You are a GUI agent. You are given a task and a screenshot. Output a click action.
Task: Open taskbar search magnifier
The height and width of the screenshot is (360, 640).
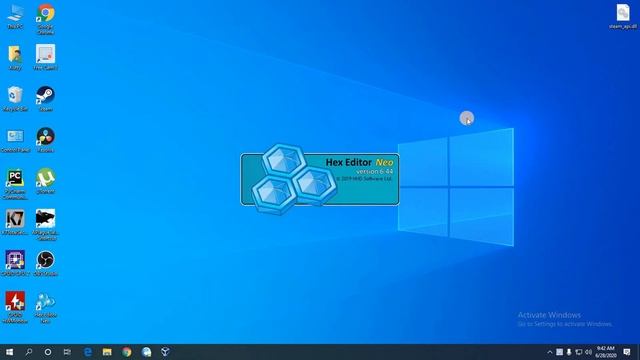[x=29, y=352]
